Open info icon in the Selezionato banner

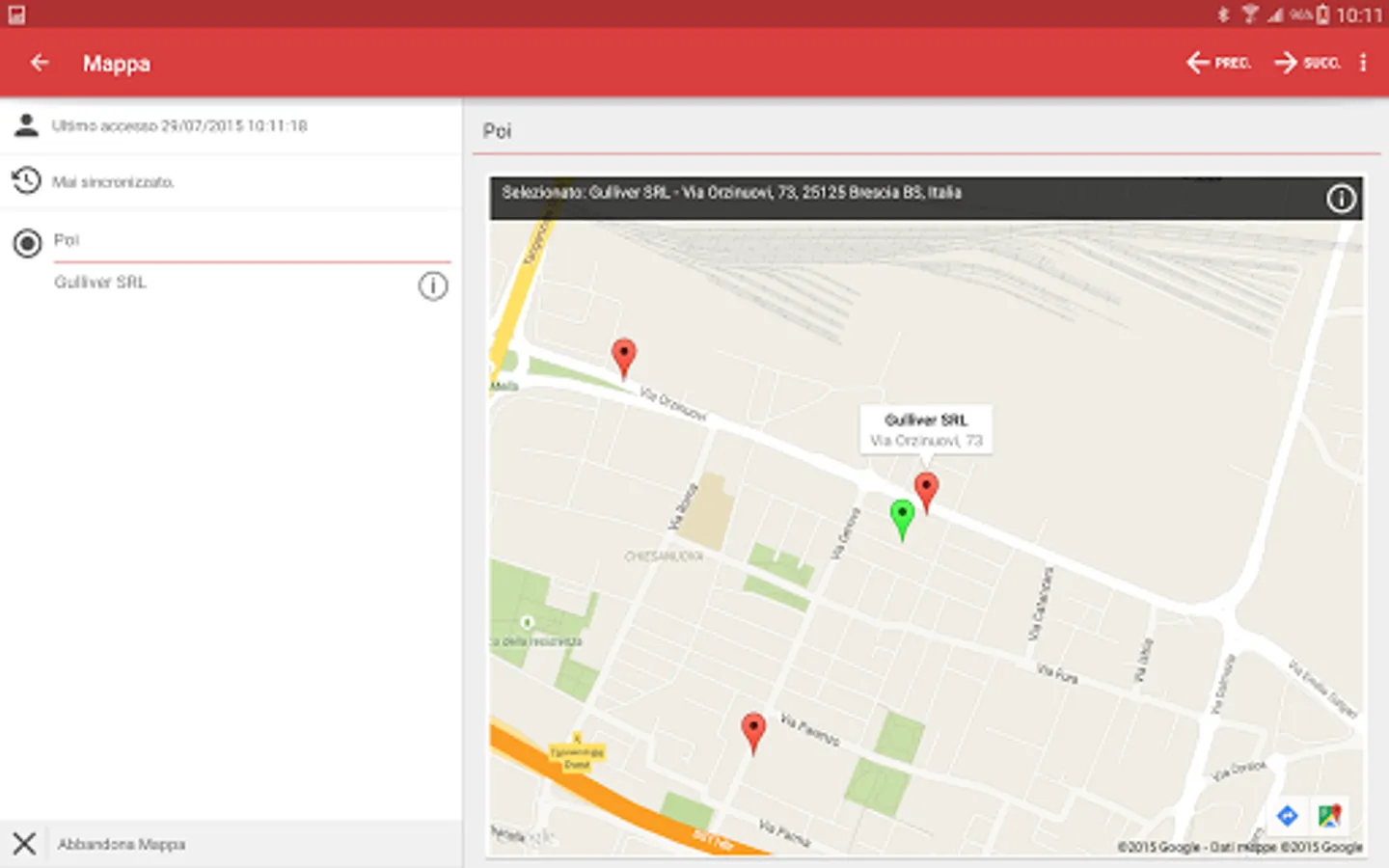click(x=1341, y=199)
